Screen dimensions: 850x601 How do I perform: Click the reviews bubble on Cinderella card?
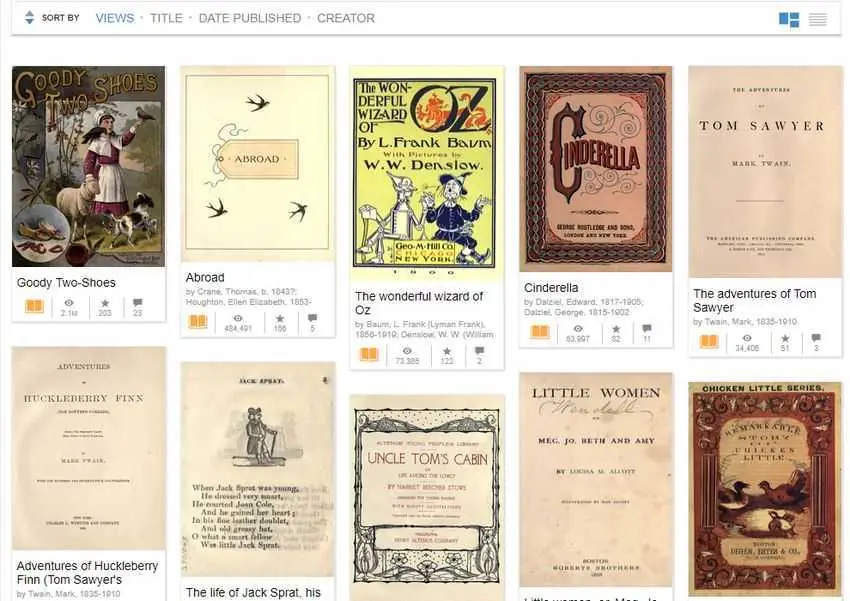647,328
